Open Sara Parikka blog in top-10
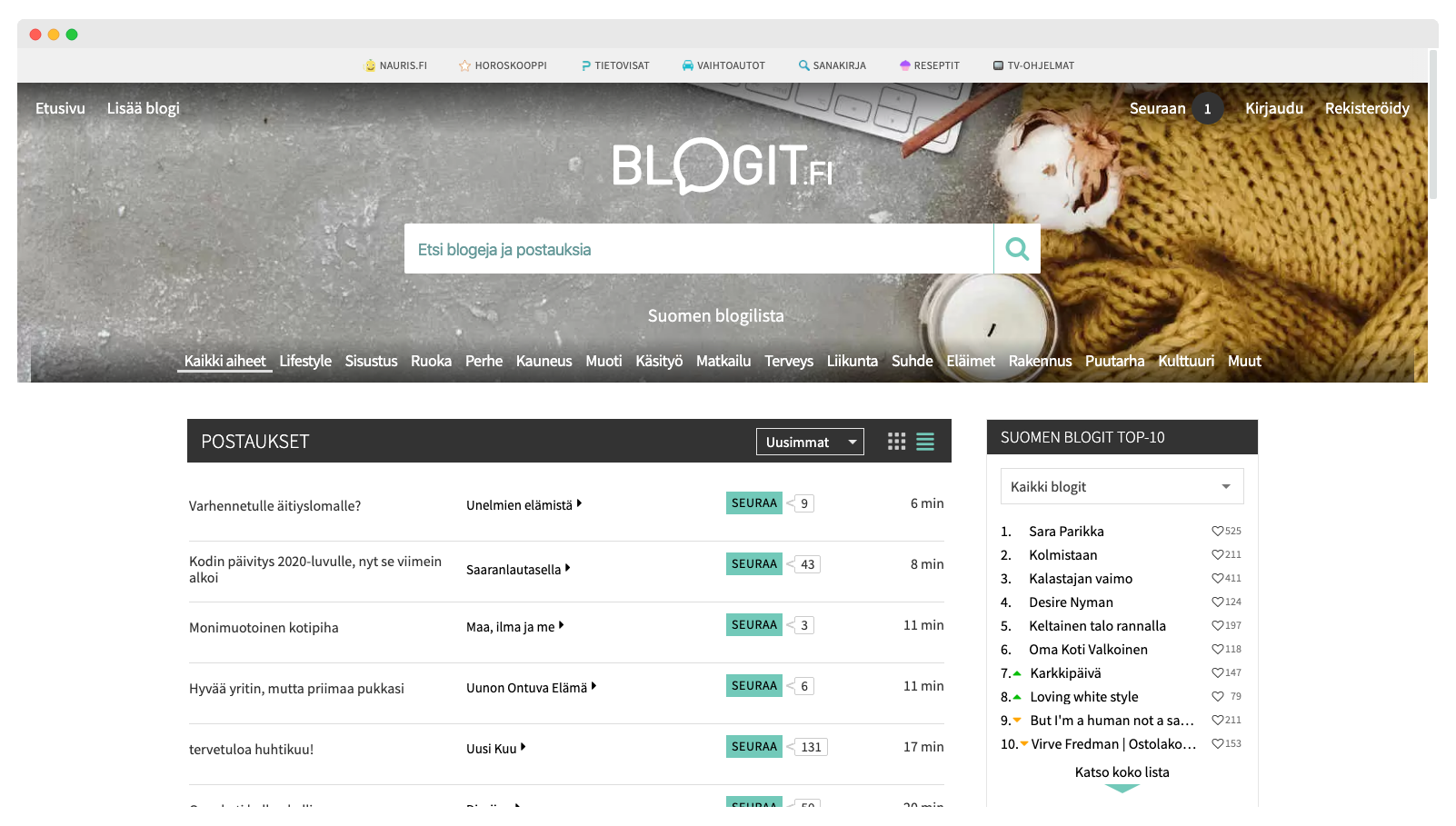Viewport: 1456px width, 826px height. (1066, 532)
